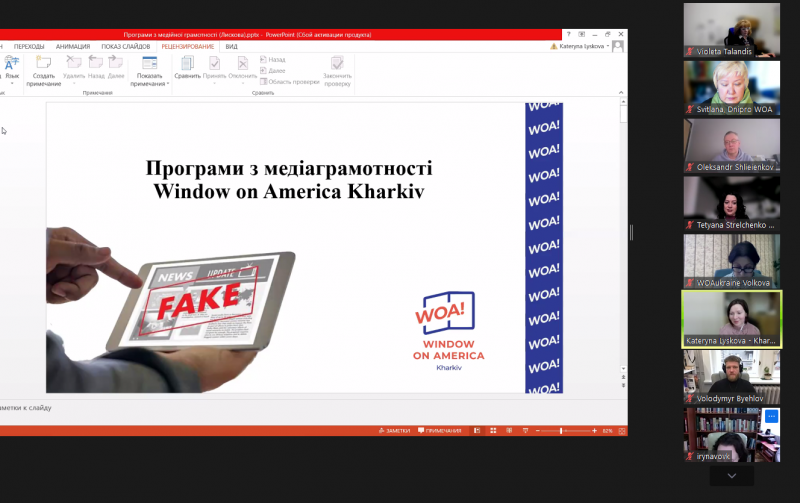
Task: Open the ПОКАЗ СЛАЙДОВ ribbon tab
Action: coord(126,46)
